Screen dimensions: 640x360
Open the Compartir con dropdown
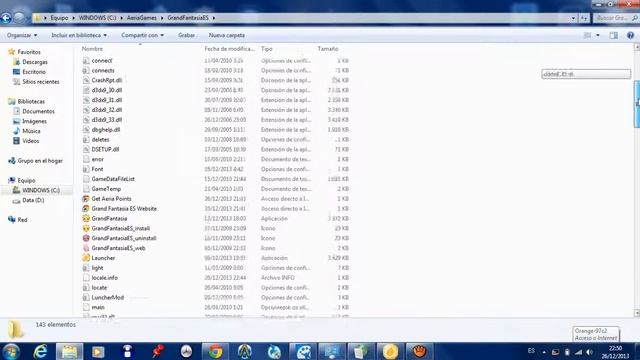pos(142,36)
